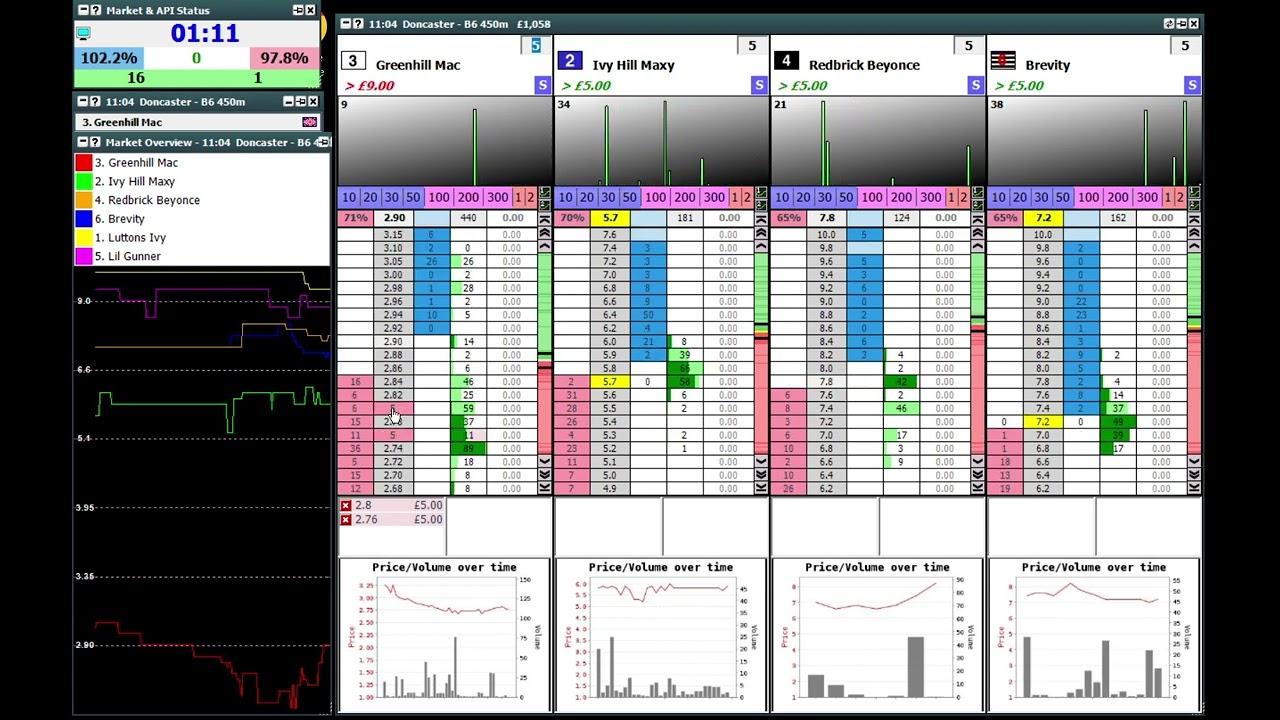Select stake 200 on the Redbrick Beyonce ladder
The image size is (1280, 720).
[x=901, y=197]
